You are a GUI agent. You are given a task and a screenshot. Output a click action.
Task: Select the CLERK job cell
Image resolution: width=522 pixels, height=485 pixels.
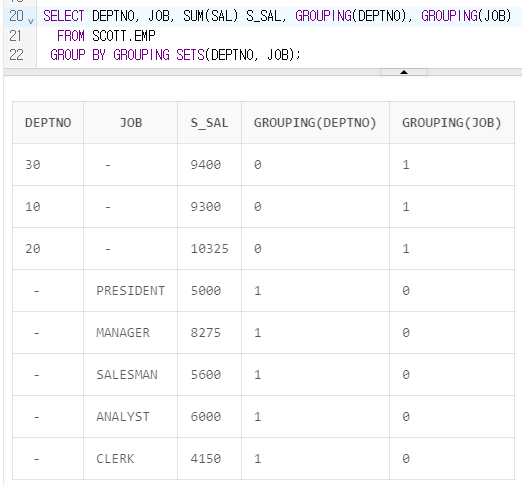[131, 459]
